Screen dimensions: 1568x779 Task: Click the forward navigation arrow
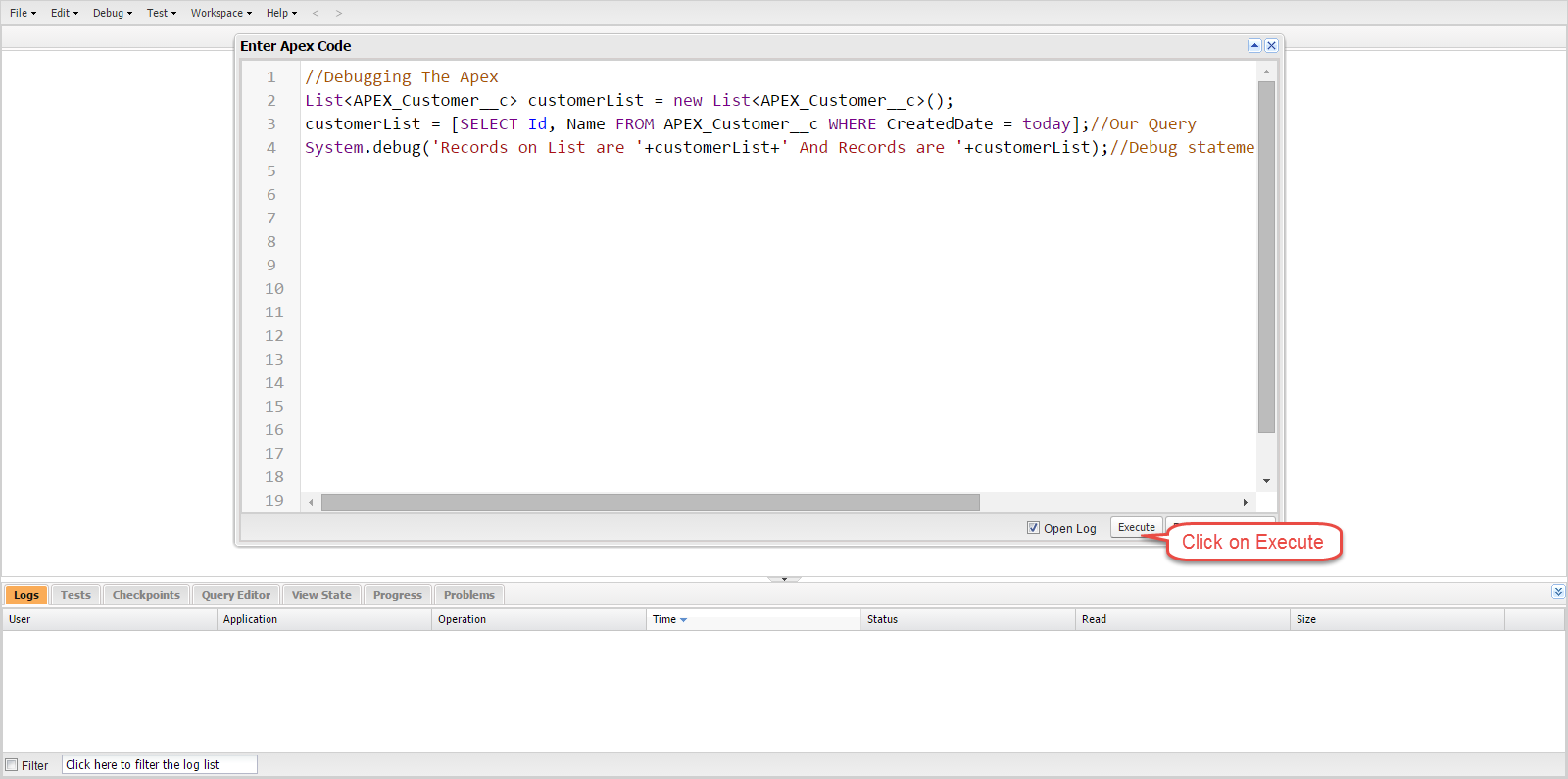(339, 13)
